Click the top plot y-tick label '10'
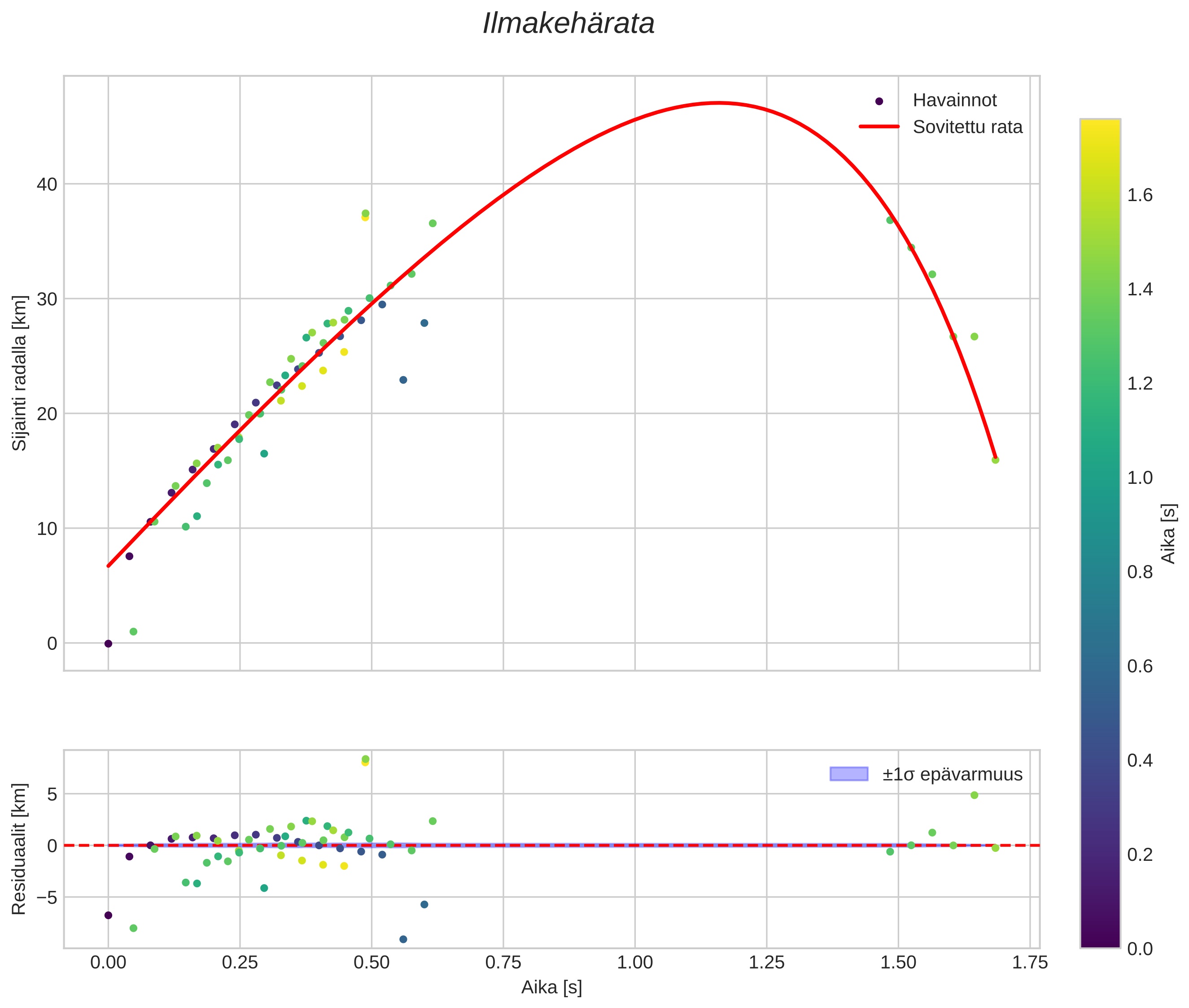The height and width of the screenshot is (1008, 1189). [48, 529]
